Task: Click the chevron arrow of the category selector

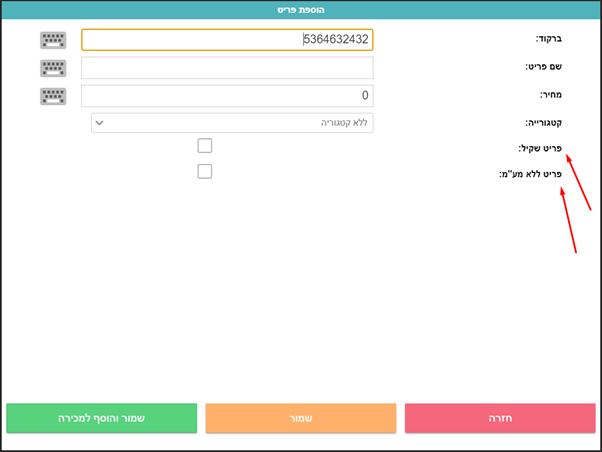Action: [x=100, y=122]
